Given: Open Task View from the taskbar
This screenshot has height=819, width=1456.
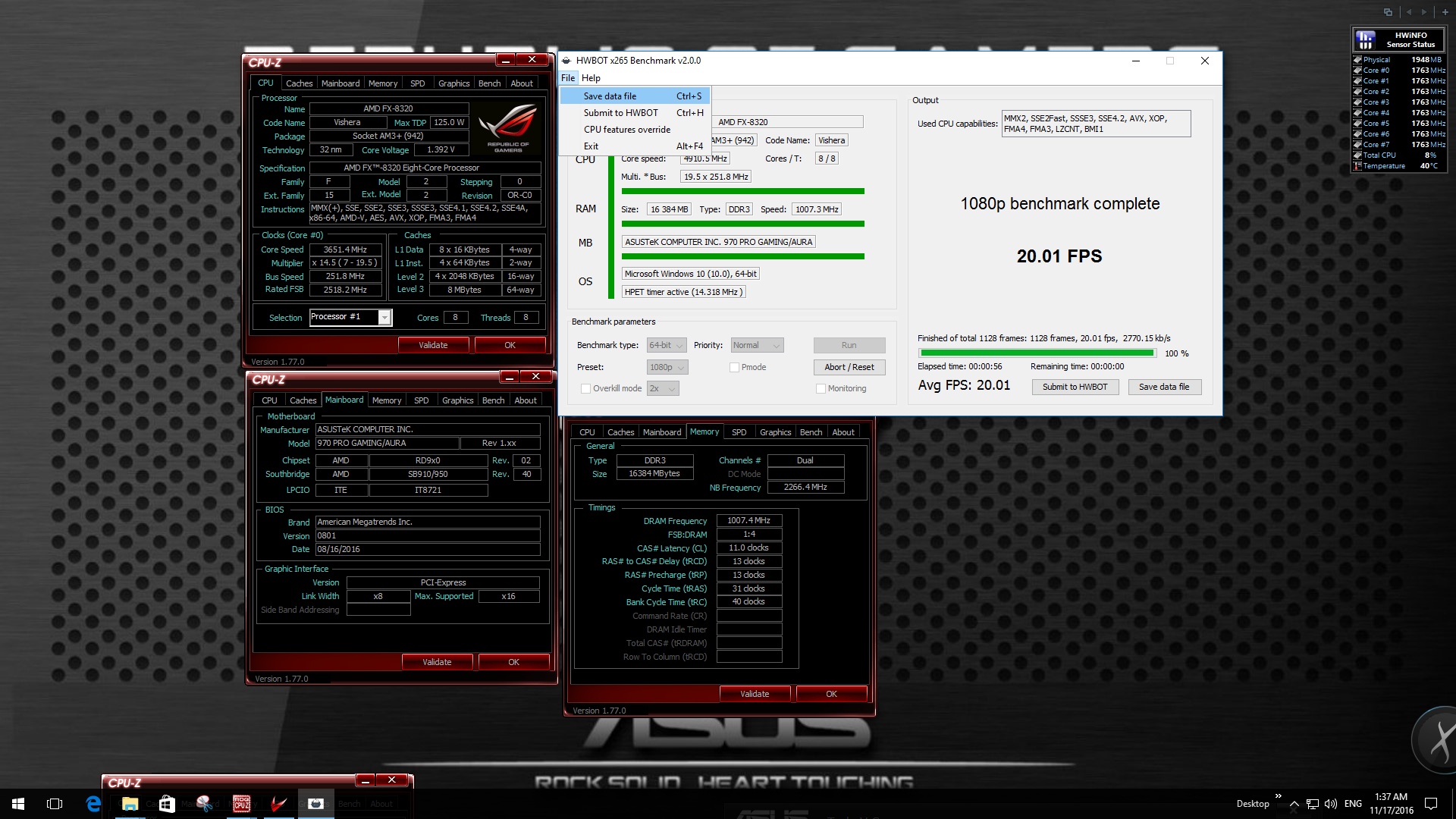Looking at the screenshot, I should click(x=55, y=804).
